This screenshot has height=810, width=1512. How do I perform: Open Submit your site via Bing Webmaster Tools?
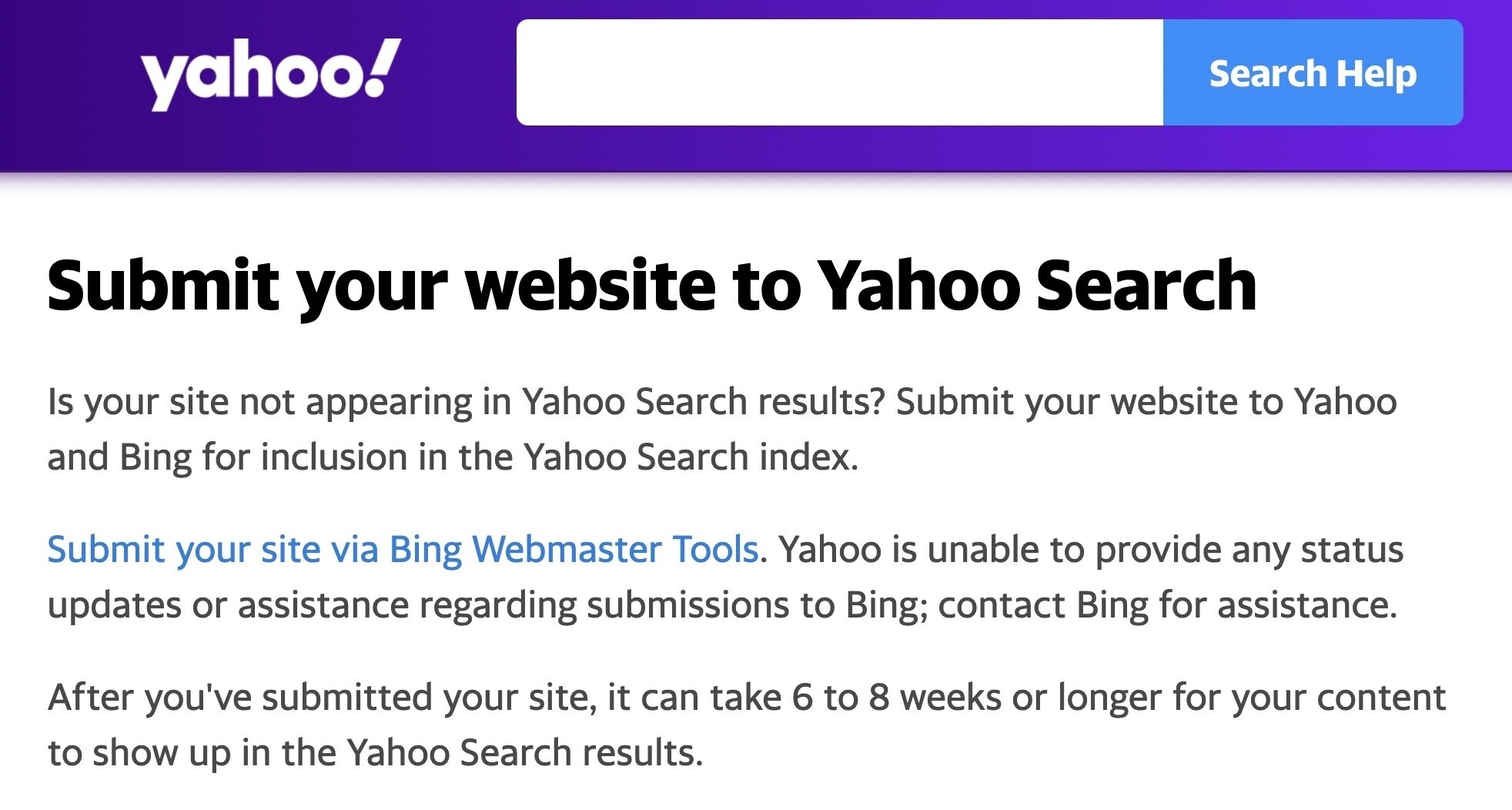point(403,549)
